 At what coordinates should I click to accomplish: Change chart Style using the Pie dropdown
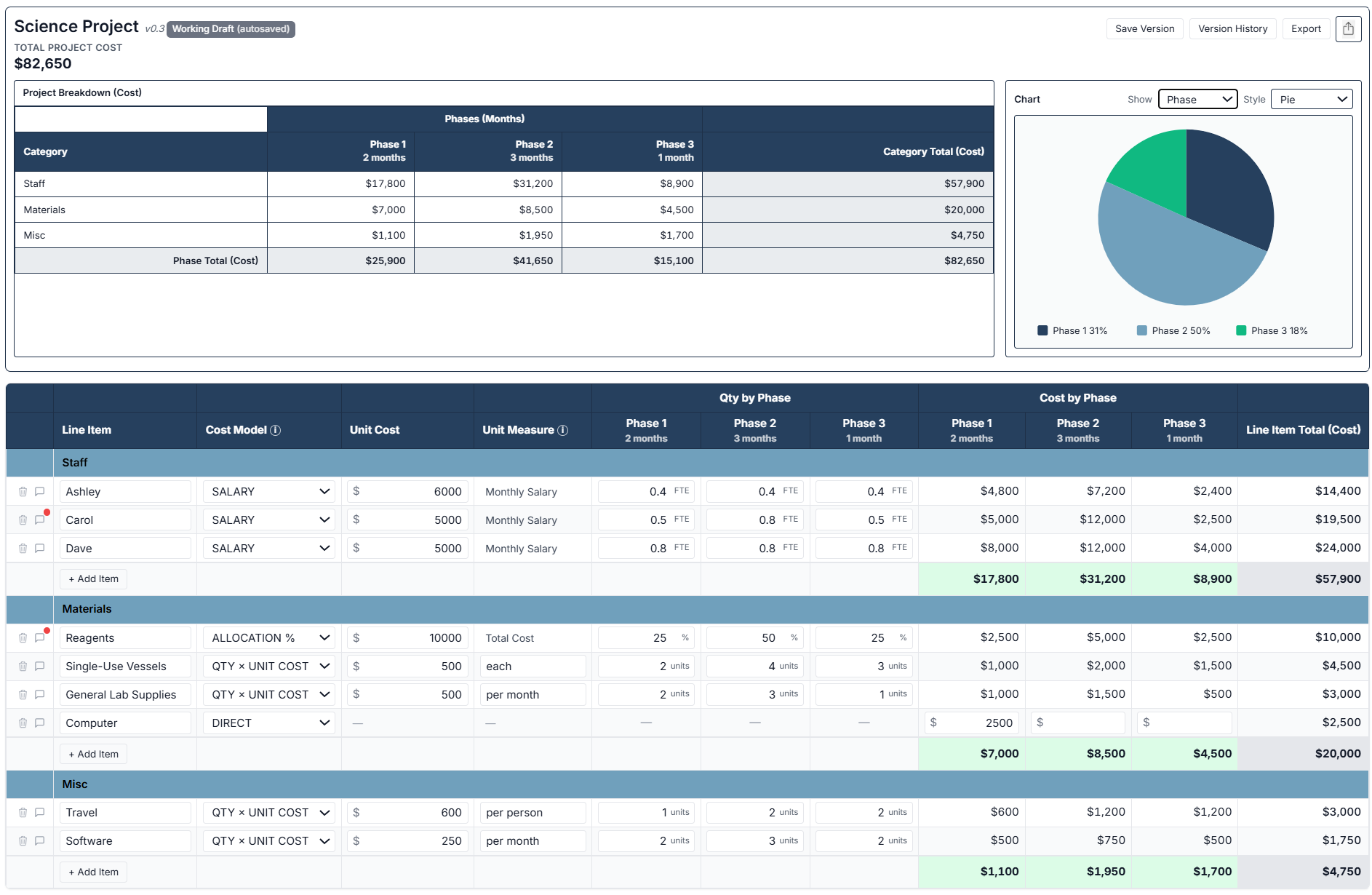click(1311, 99)
